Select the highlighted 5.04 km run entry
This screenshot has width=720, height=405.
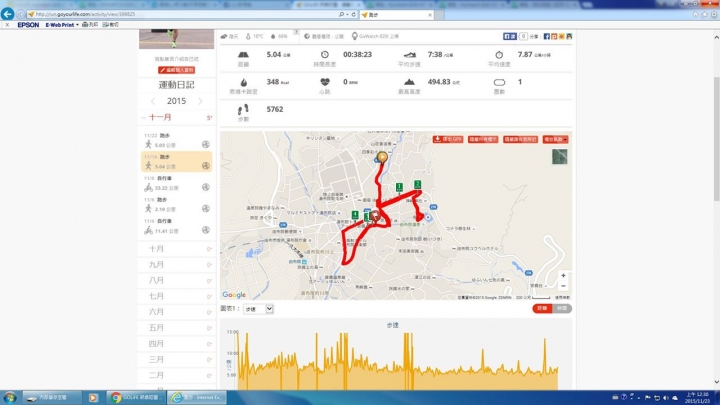click(176, 162)
